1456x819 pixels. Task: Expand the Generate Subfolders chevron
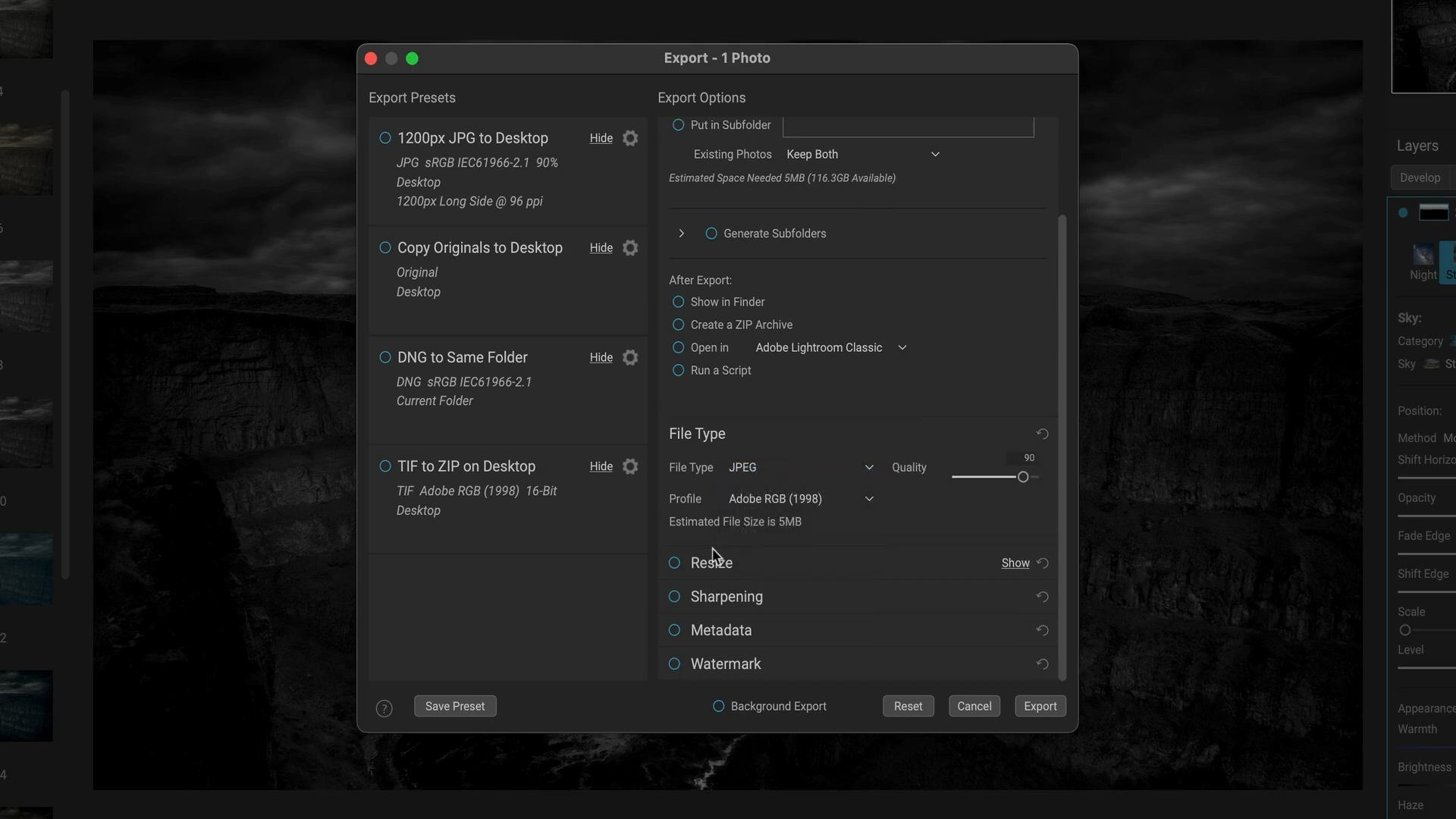[681, 234]
